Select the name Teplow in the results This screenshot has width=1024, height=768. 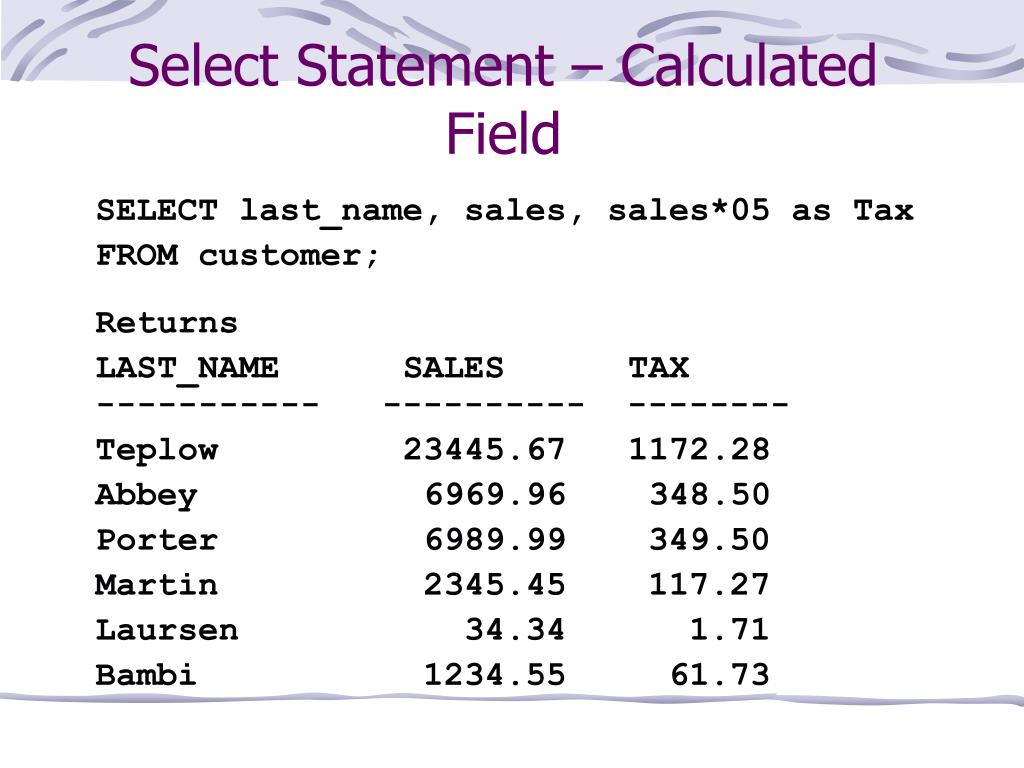(x=157, y=451)
